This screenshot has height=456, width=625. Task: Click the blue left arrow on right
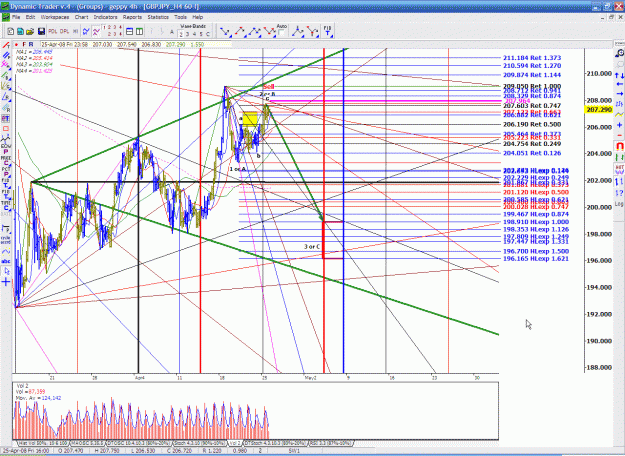coord(619,84)
